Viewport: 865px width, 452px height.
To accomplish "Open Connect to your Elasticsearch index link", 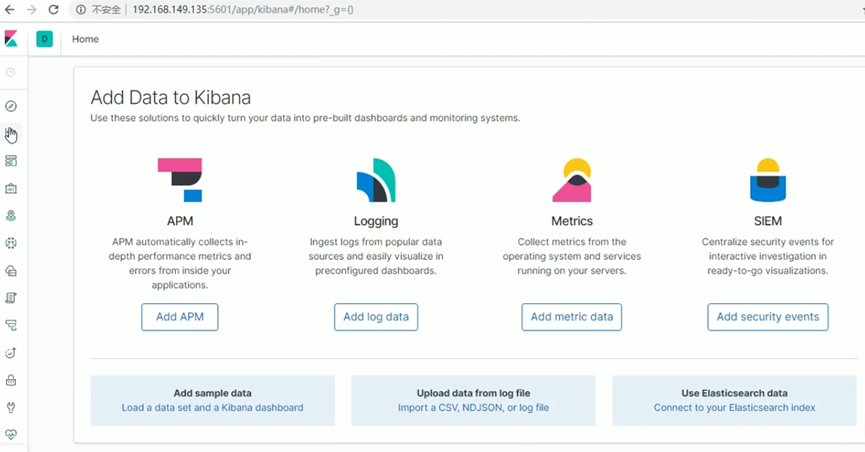I will click(734, 408).
